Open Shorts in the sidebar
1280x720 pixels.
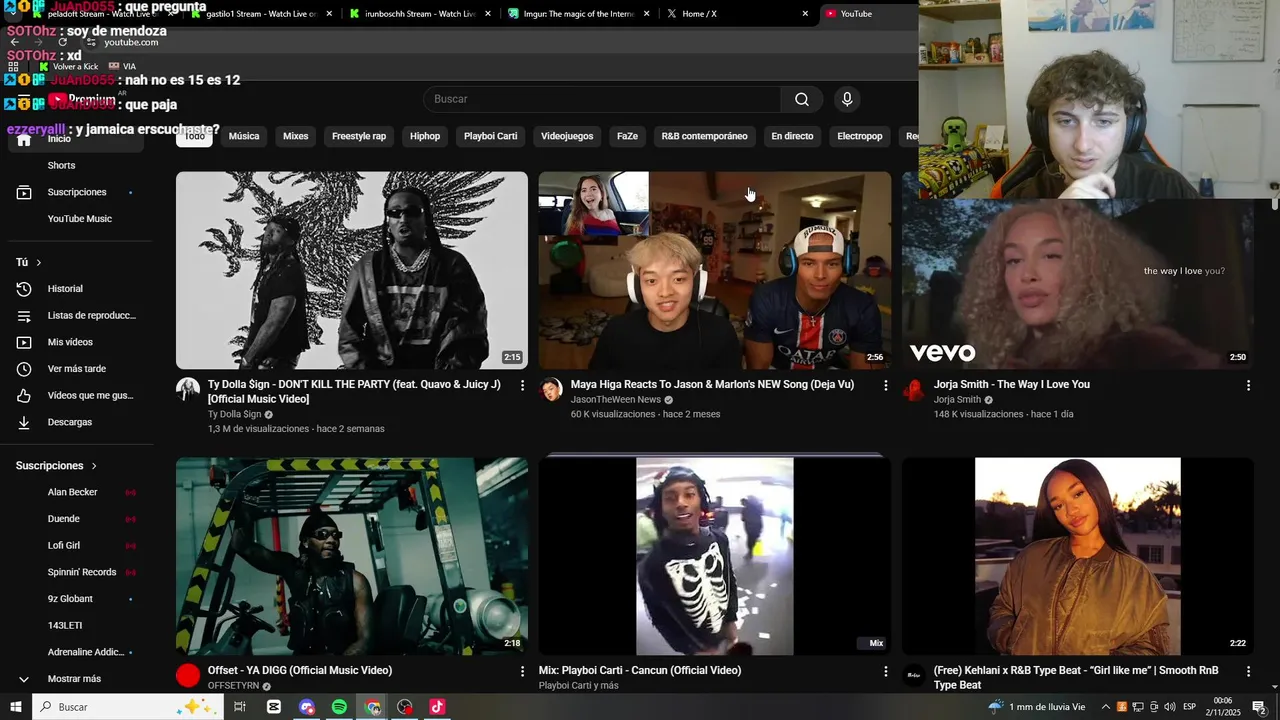[x=61, y=165]
